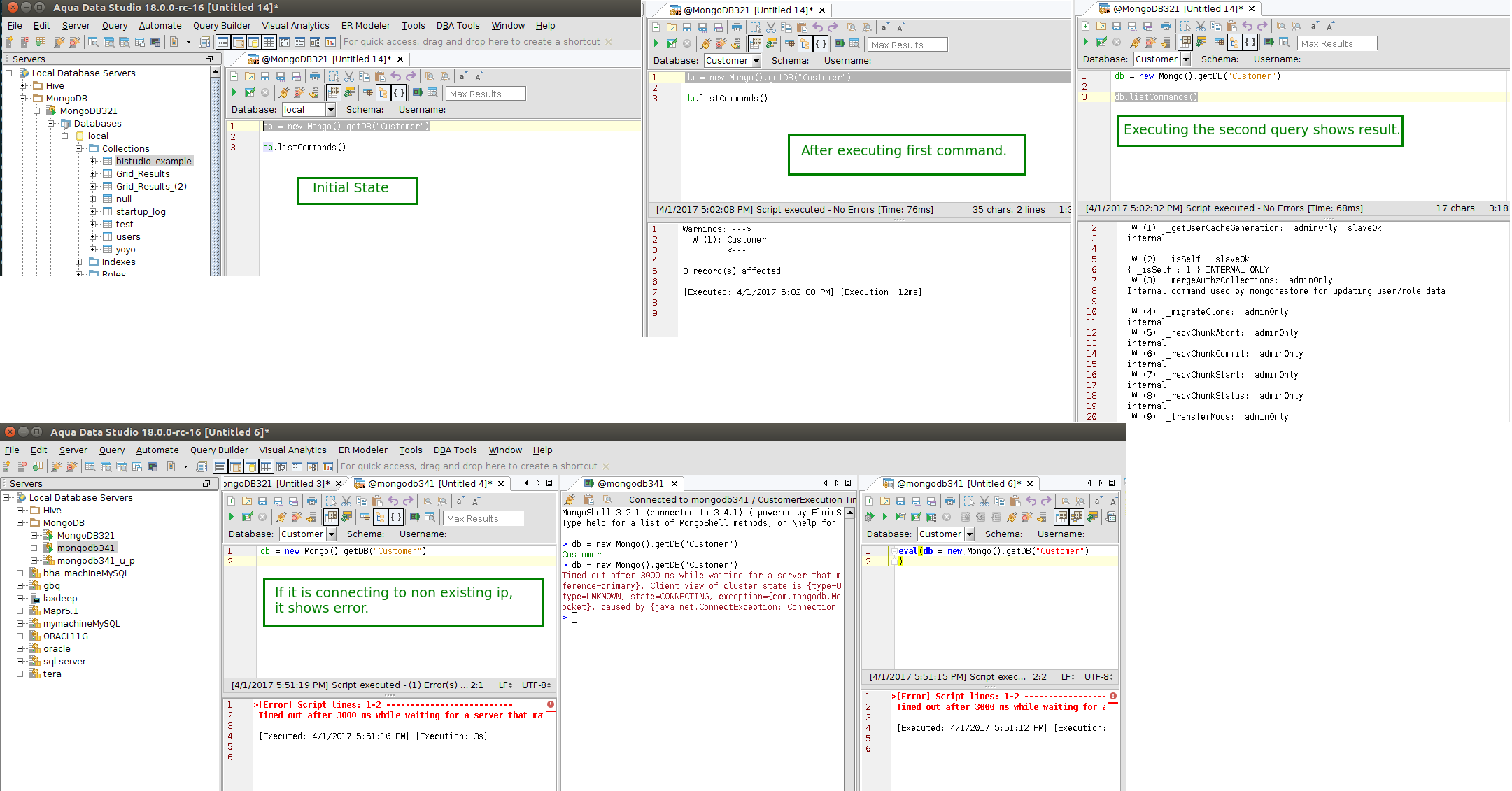Expand the bistudio_example collection node
This screenshot has height=791, width=1512.
pos(93,162)
